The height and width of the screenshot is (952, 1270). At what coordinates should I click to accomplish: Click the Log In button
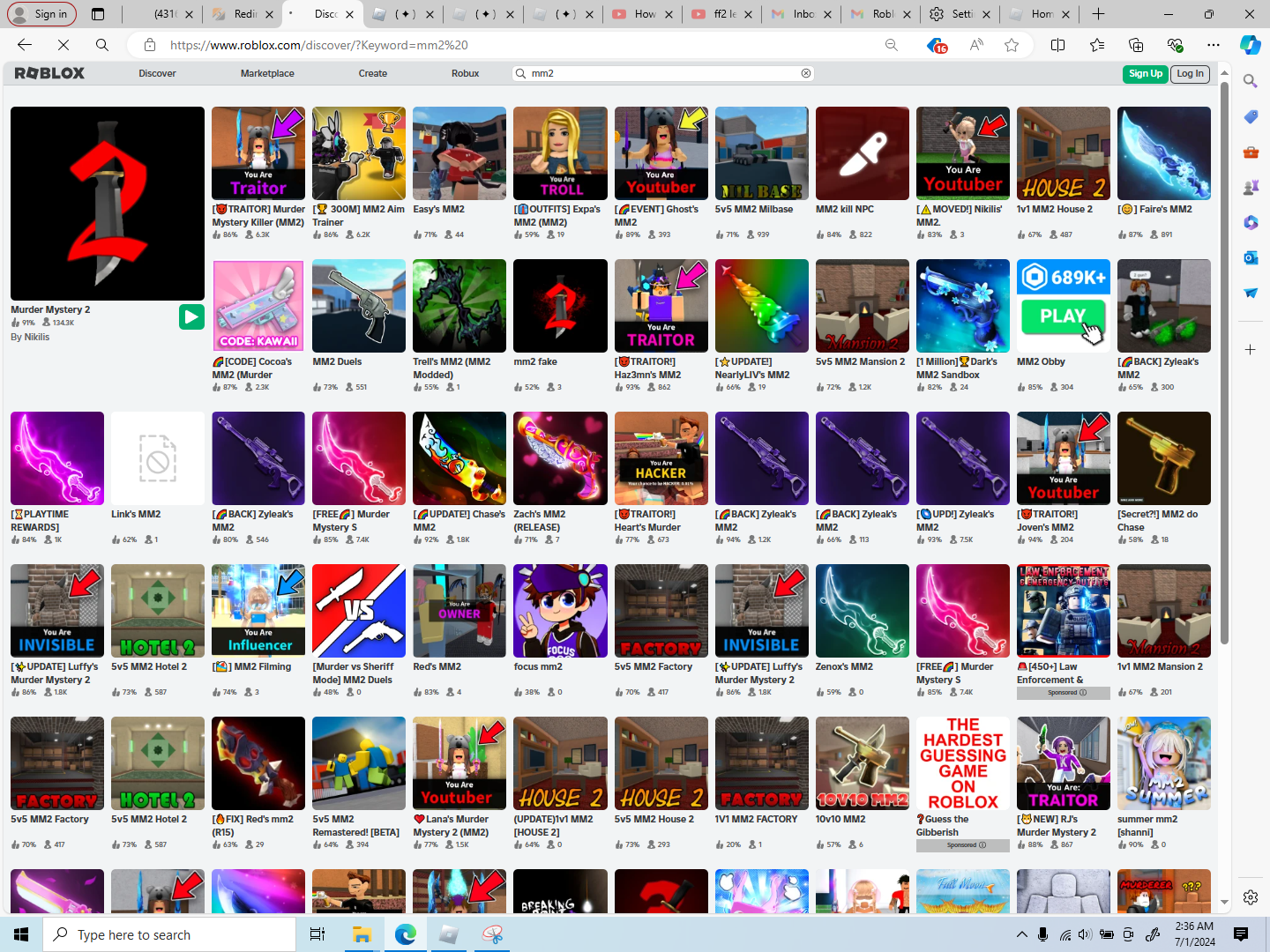[1190, 74]
